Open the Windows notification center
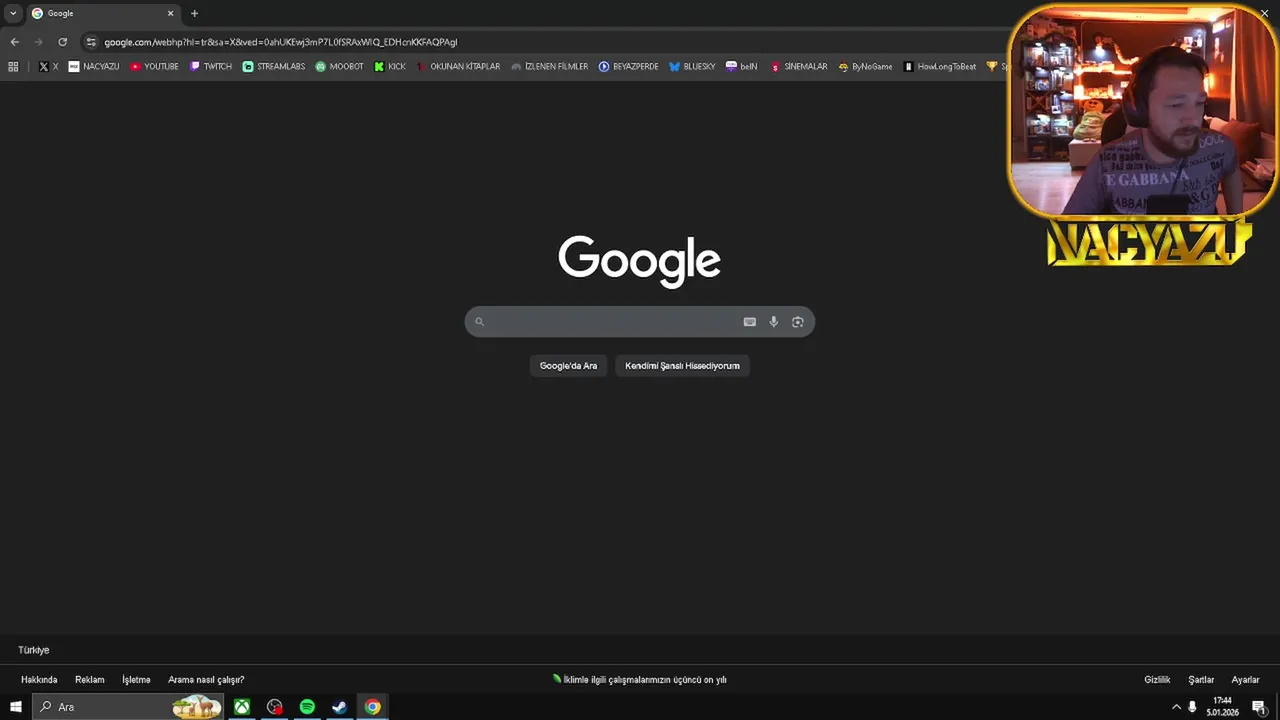Screen dimensions: 1280x720 tap(1259, 707)
